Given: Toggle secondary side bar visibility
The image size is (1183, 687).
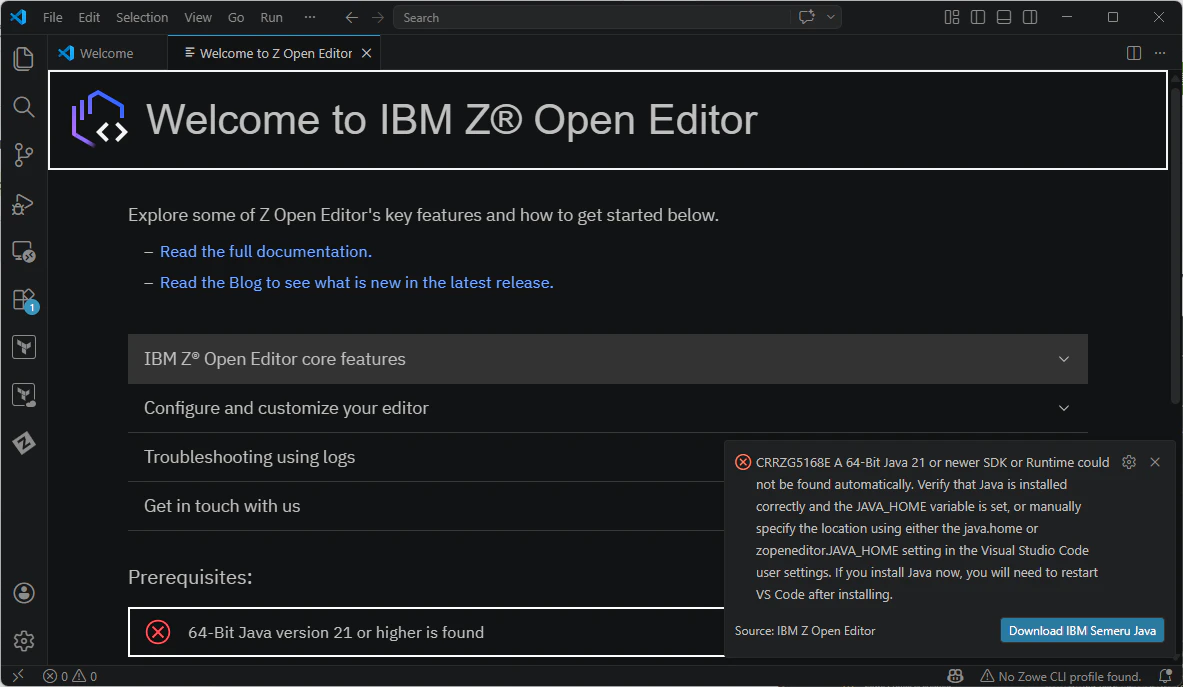Looking at the screenshot, I should 1030,17.
